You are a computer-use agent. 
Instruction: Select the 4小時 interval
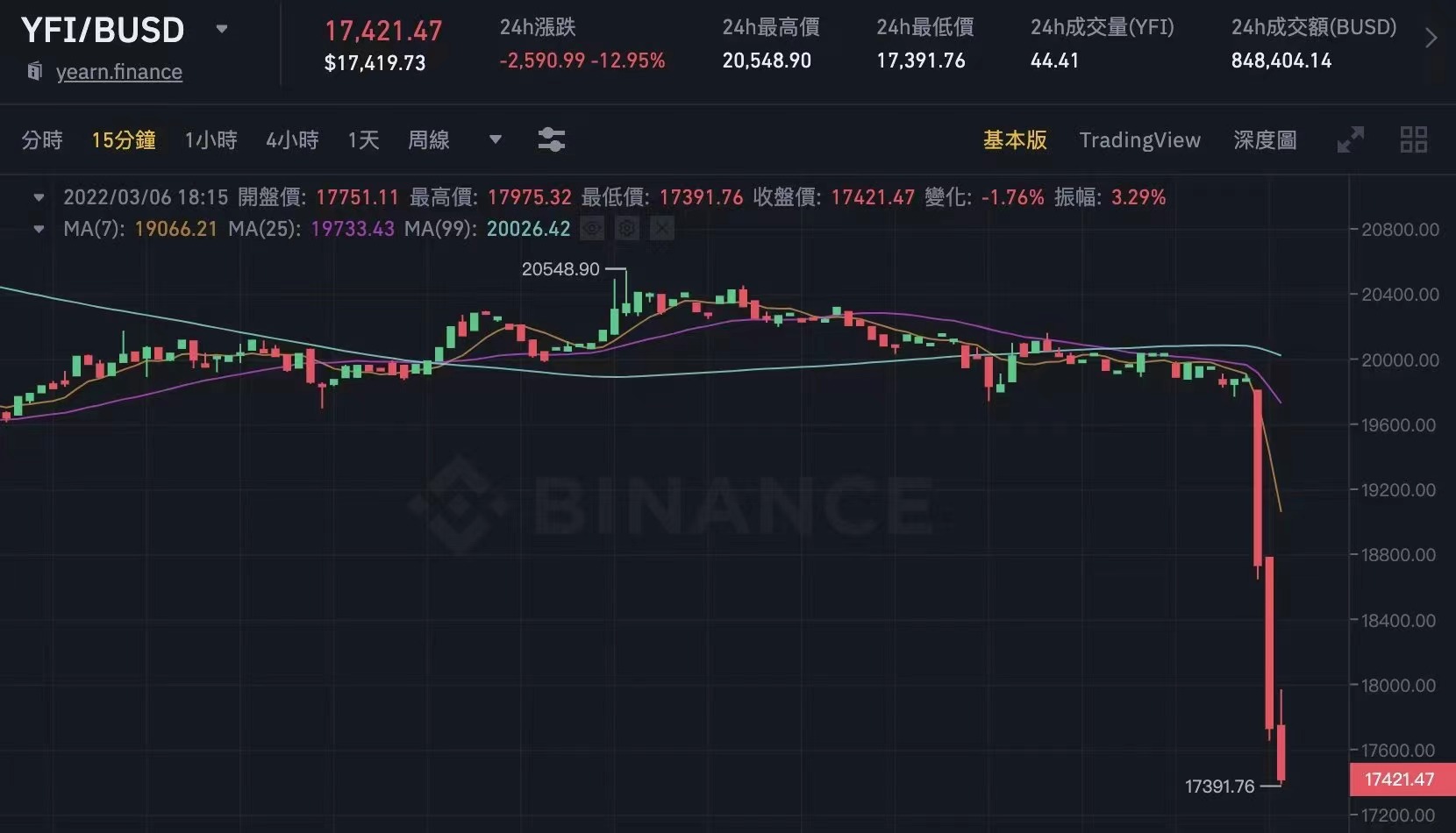pos(292,140)
